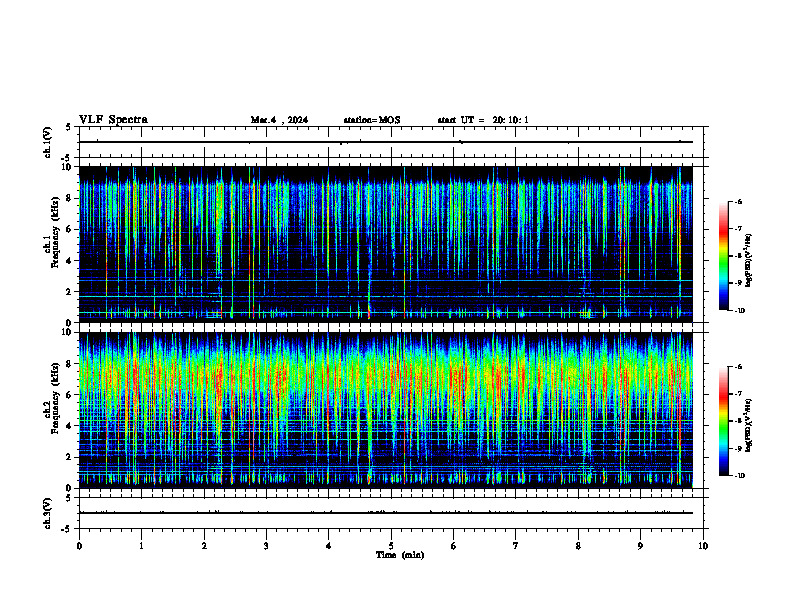Screen dimensions: 792x612
Task: Click the "-6" label on ch.2 color scale
Action: [x=738, y=367]
